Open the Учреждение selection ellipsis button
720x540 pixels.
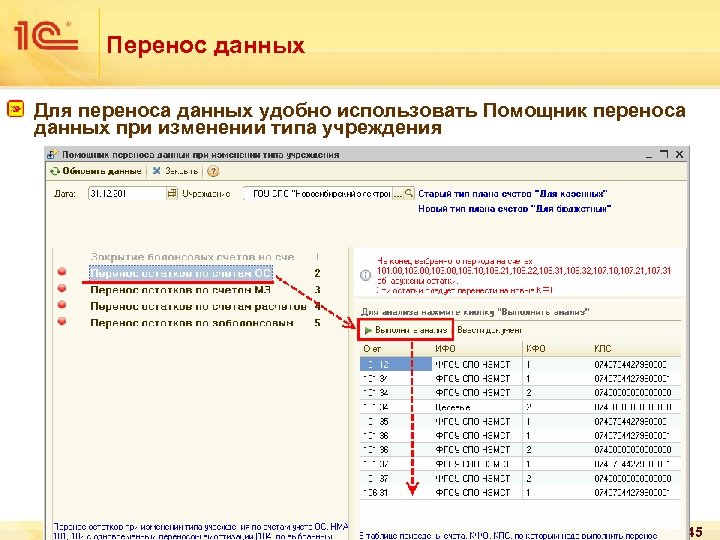(398, 194)
